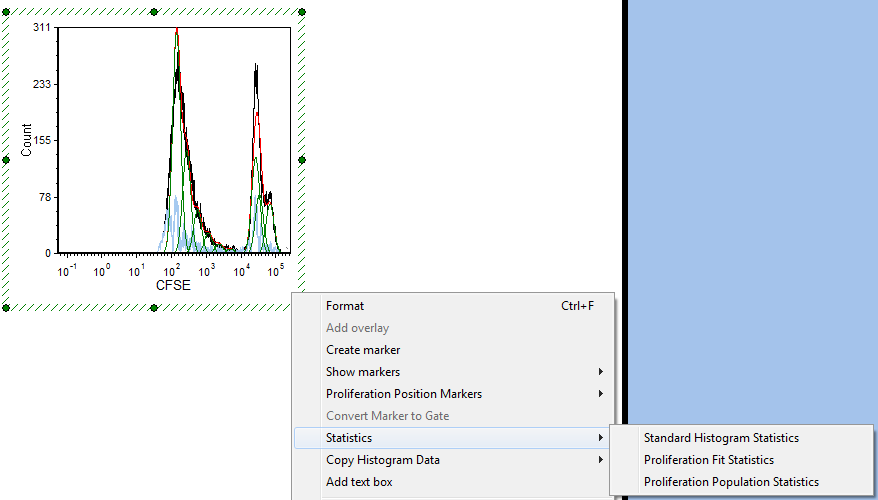Image resolution: width=878 pixels, height=500 pixels.
Task: Click the top-middle handle of the histogram
Action: 154,12
